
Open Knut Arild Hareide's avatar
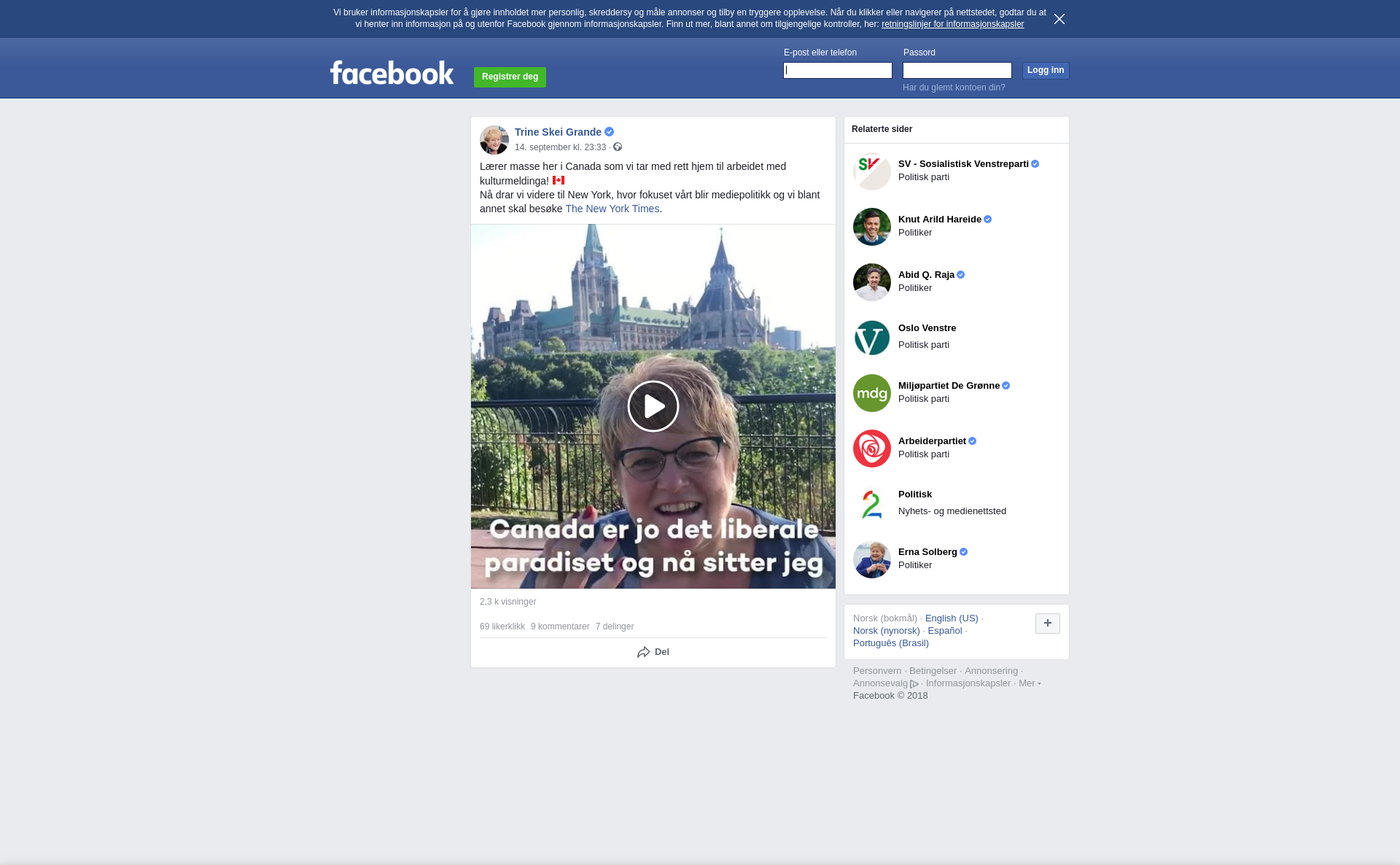tap(872, 227)
